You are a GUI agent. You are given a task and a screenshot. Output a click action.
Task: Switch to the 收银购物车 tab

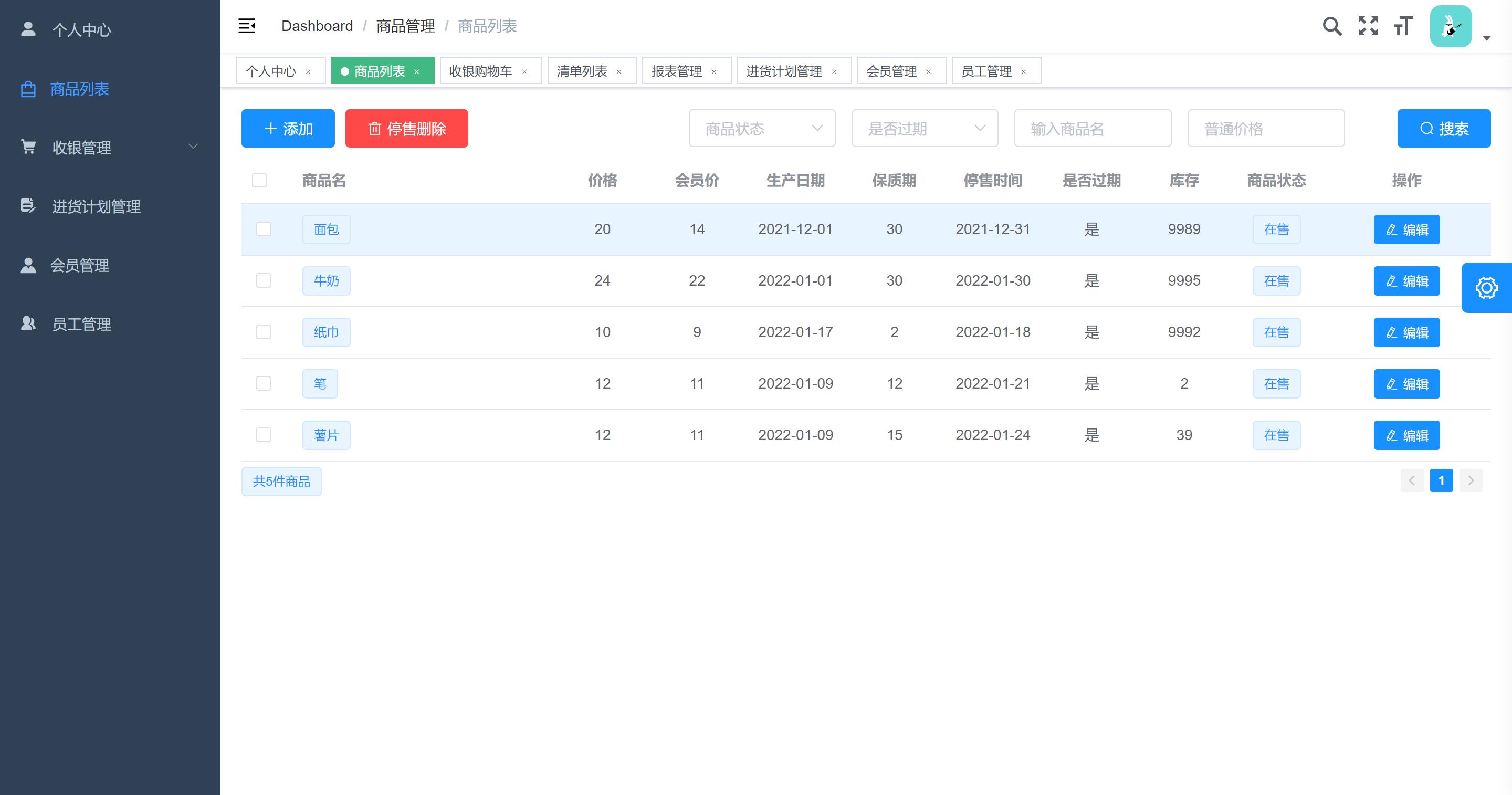point(481,70)
